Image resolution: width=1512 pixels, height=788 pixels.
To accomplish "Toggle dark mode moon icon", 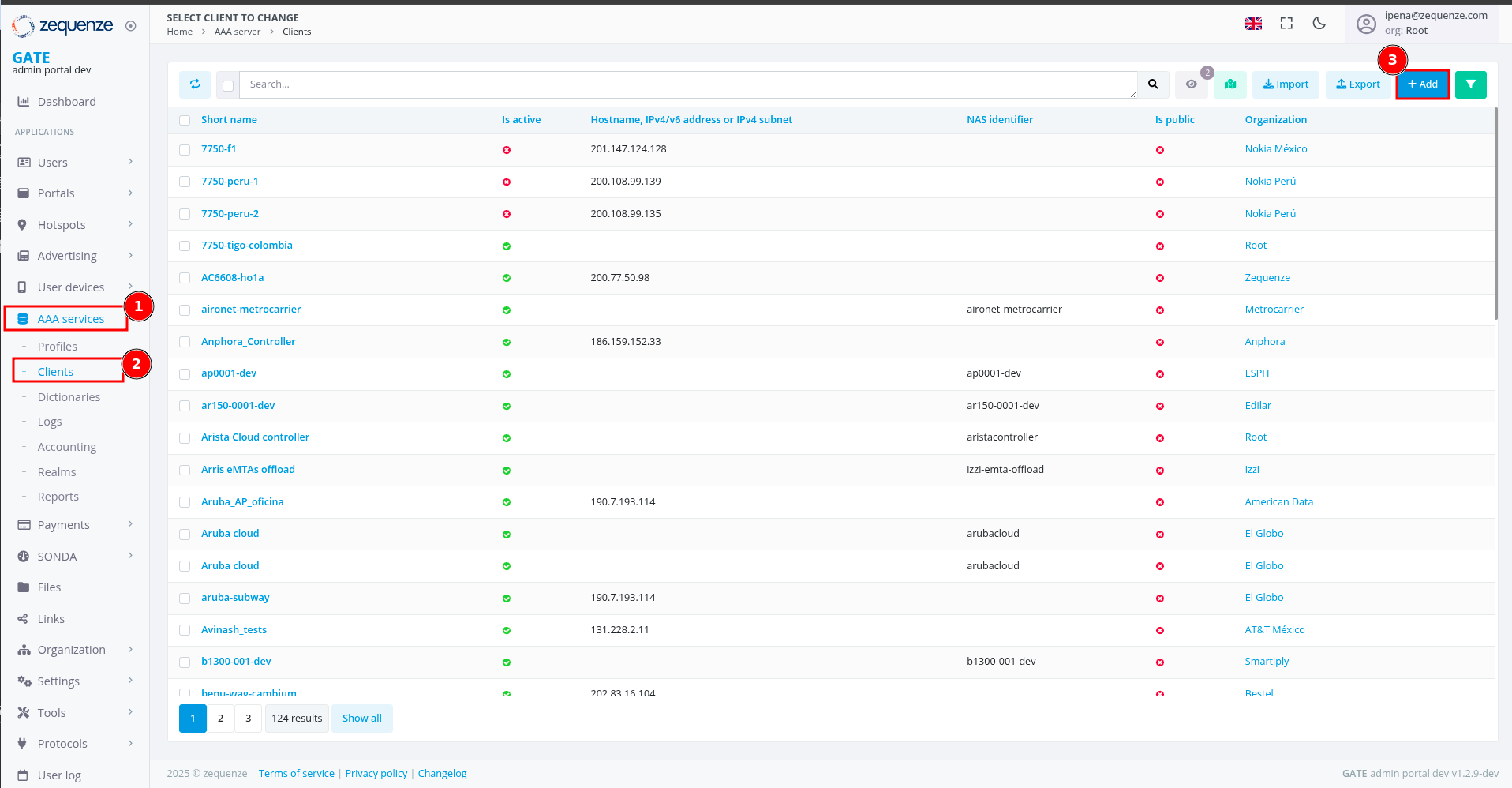I will (1319, 24).
